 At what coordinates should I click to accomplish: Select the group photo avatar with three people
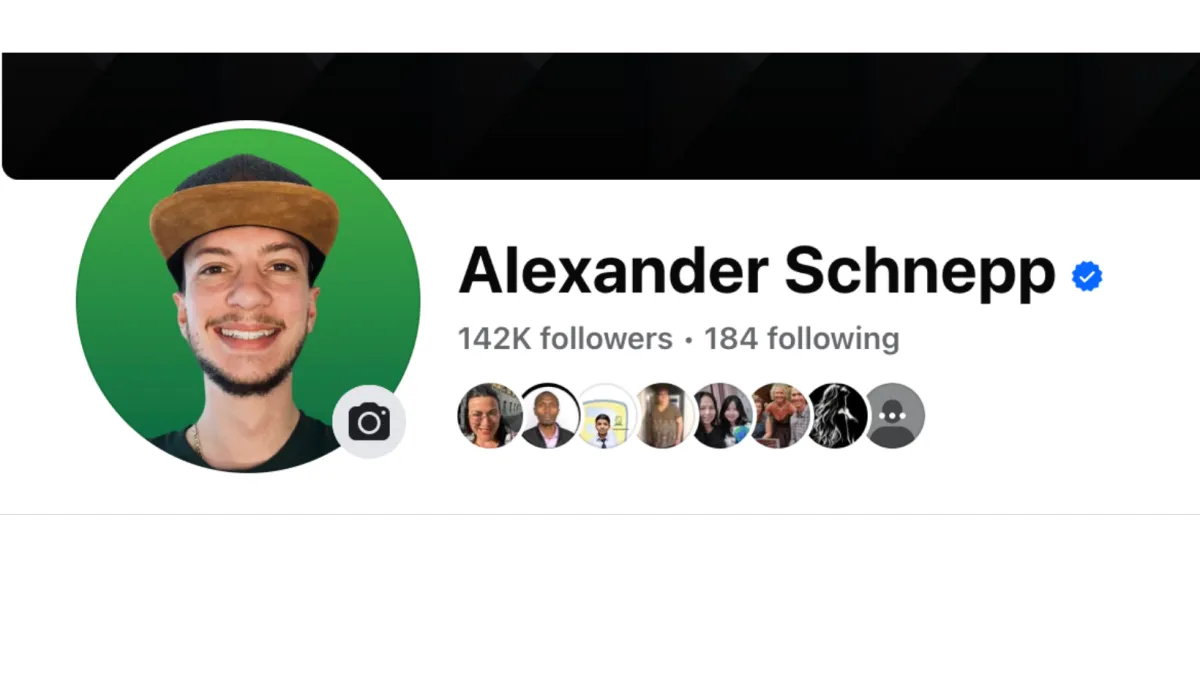pos(779,416)
